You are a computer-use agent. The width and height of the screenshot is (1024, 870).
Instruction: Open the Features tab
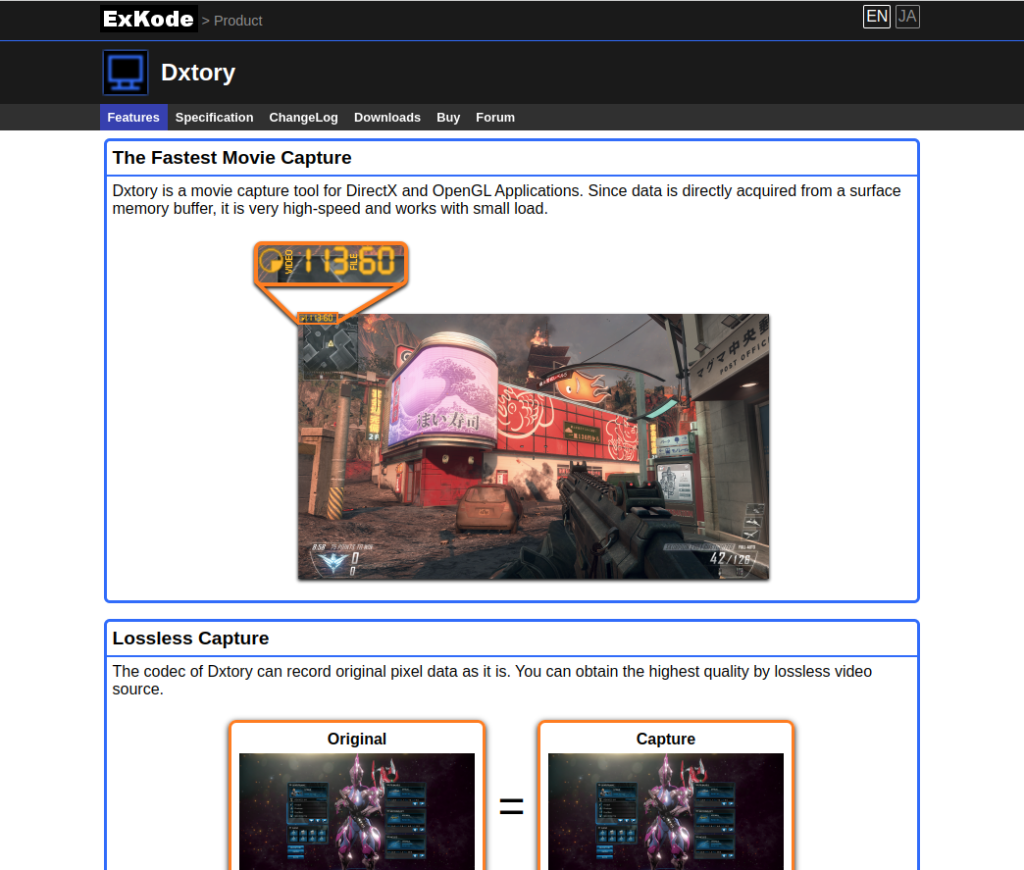pyautogui.click(x=133, y=117)
